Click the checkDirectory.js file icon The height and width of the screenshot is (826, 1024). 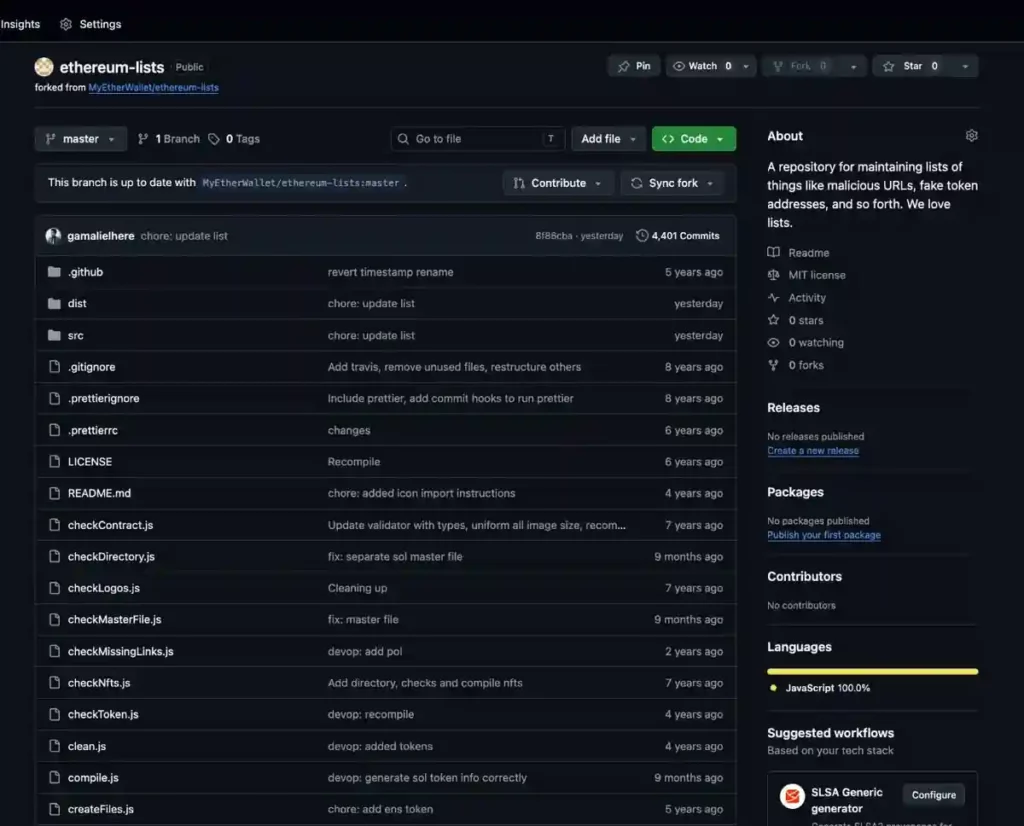[x=55, y=556]
